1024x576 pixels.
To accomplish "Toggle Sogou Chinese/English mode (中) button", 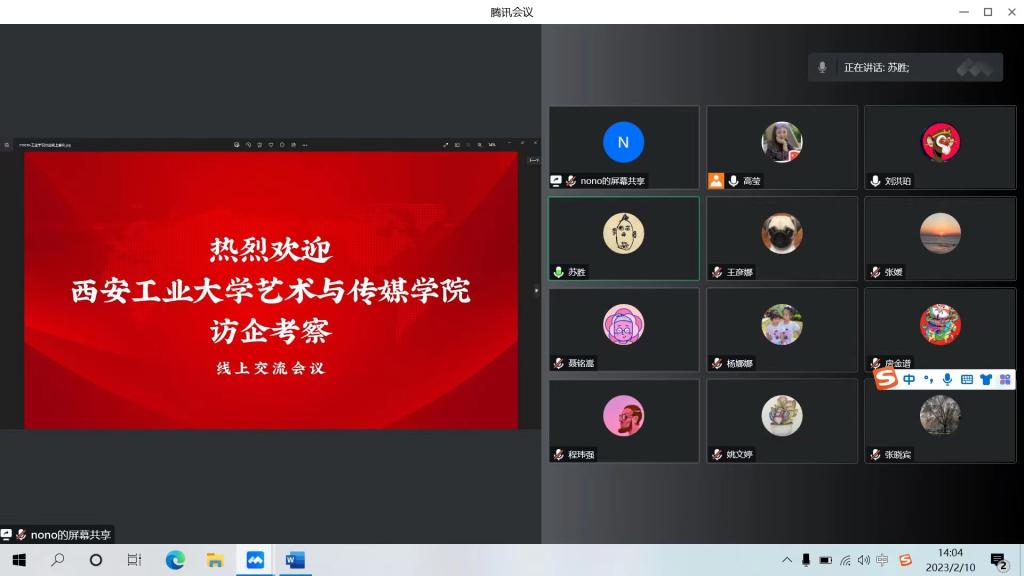I will point(909,379).
